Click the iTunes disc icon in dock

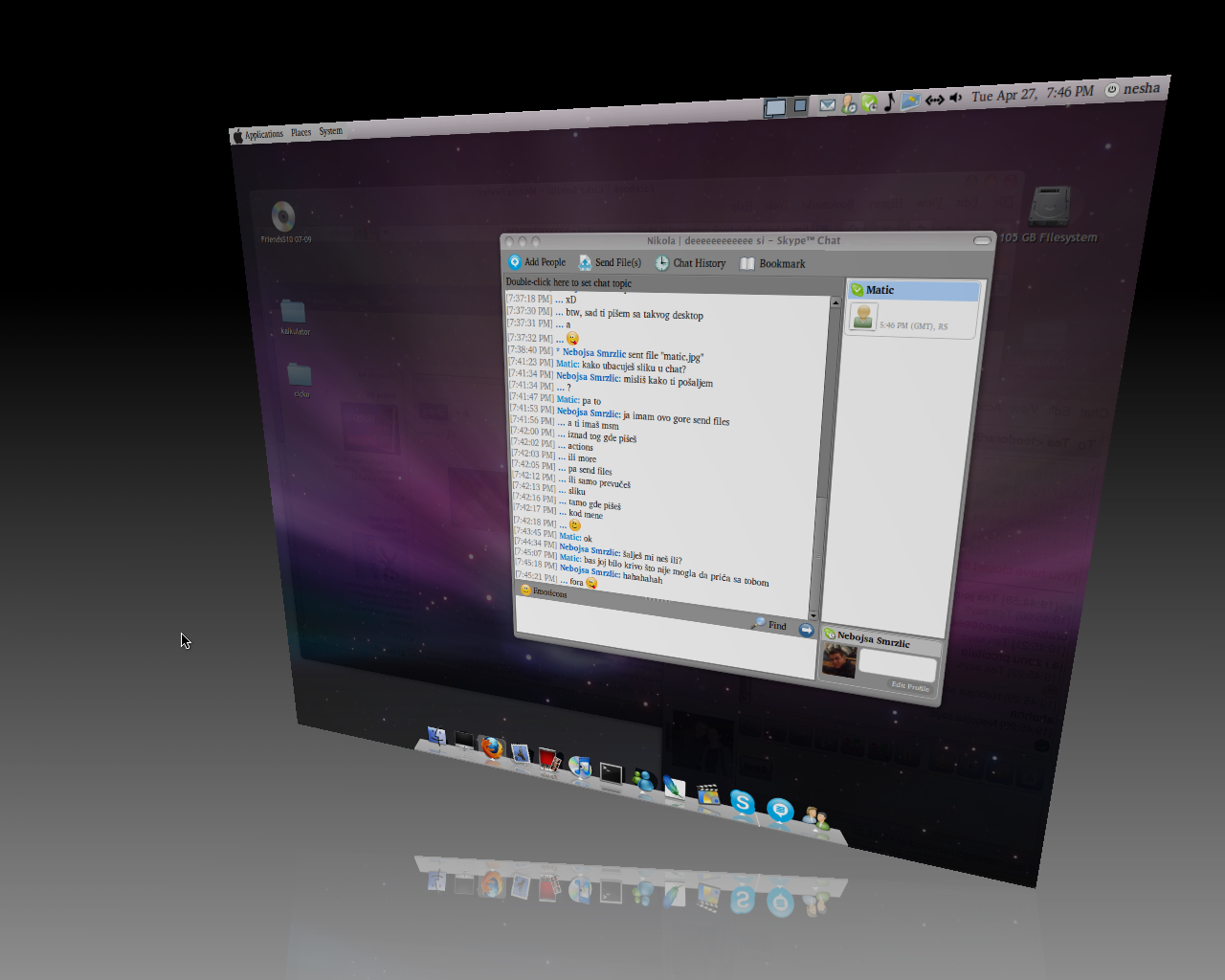click(580, 768)
